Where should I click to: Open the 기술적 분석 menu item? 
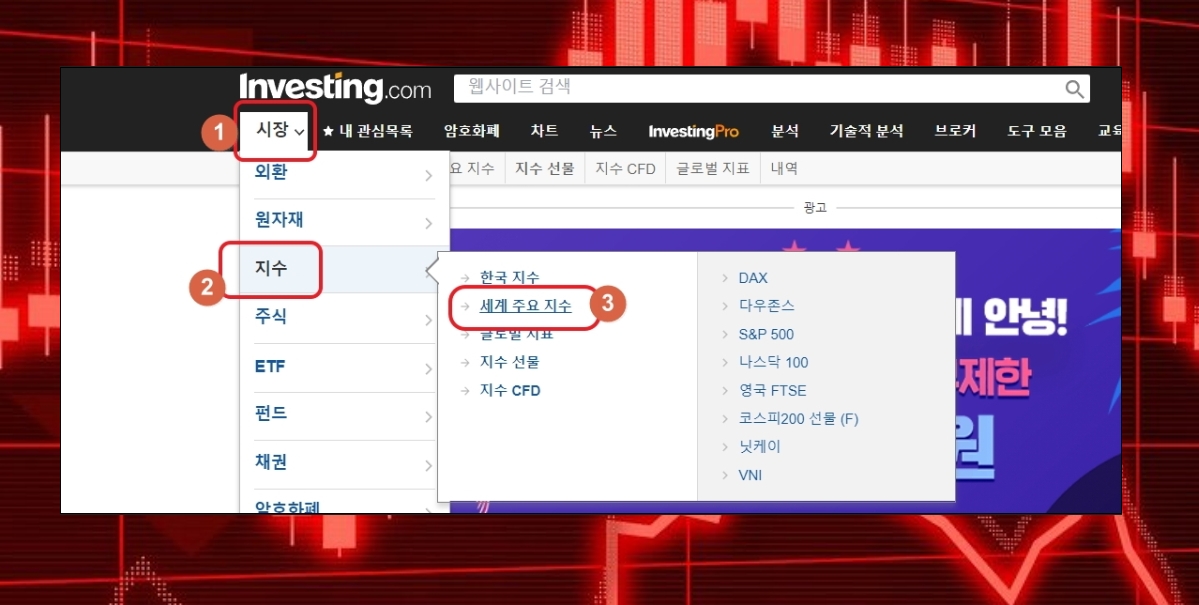[866, 131]
